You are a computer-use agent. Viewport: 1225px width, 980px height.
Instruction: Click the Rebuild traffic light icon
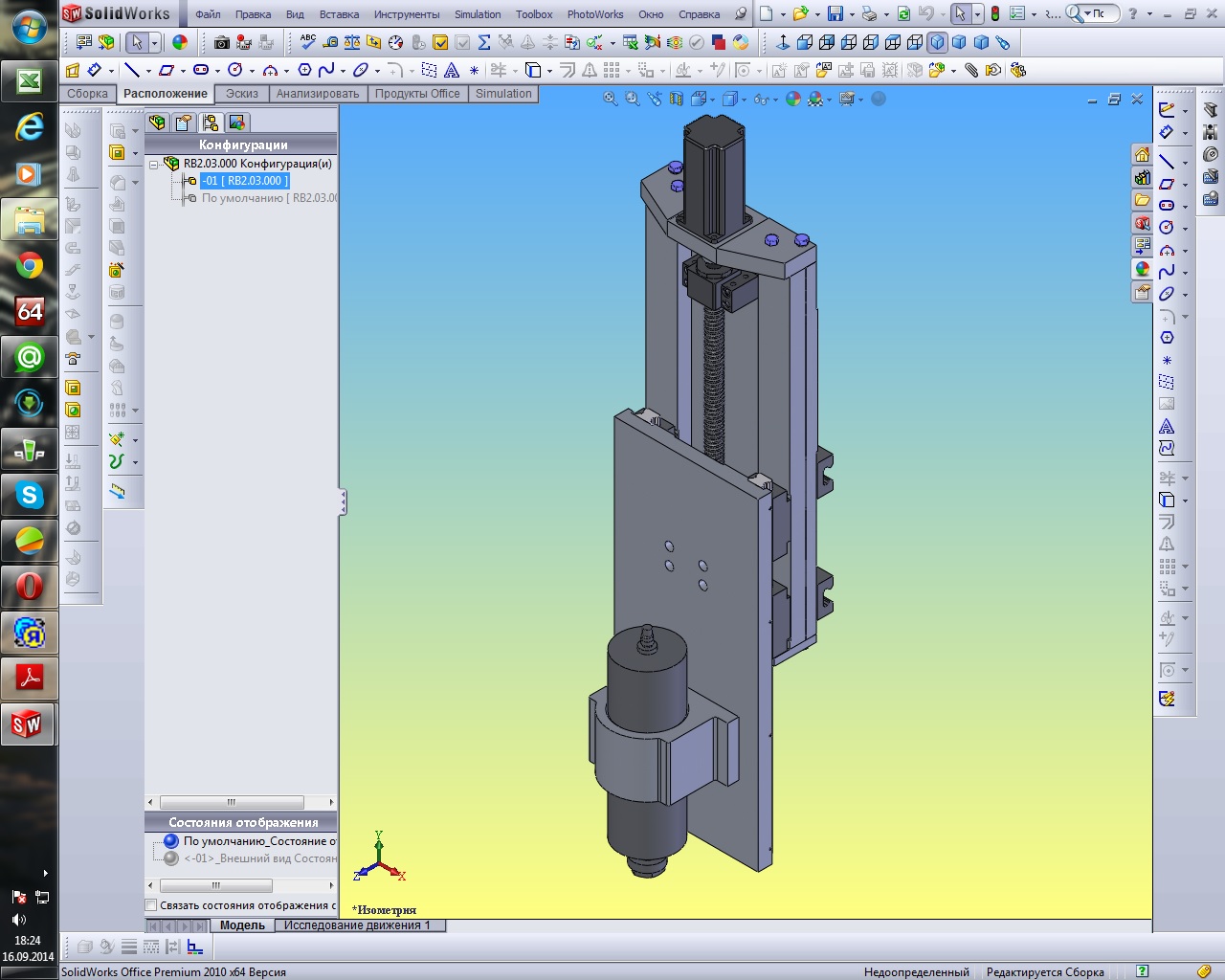pyautogui.click(x=995, y=13)
